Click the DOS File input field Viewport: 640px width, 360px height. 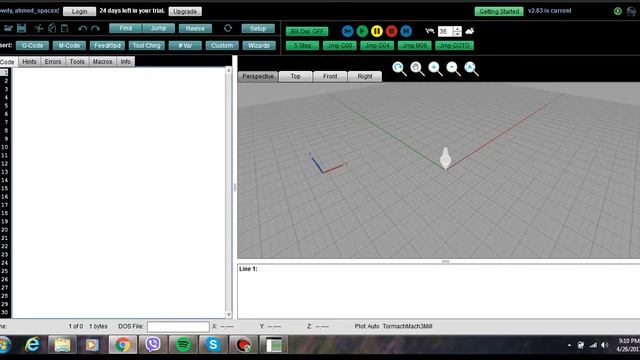click(x=178, y=327)
